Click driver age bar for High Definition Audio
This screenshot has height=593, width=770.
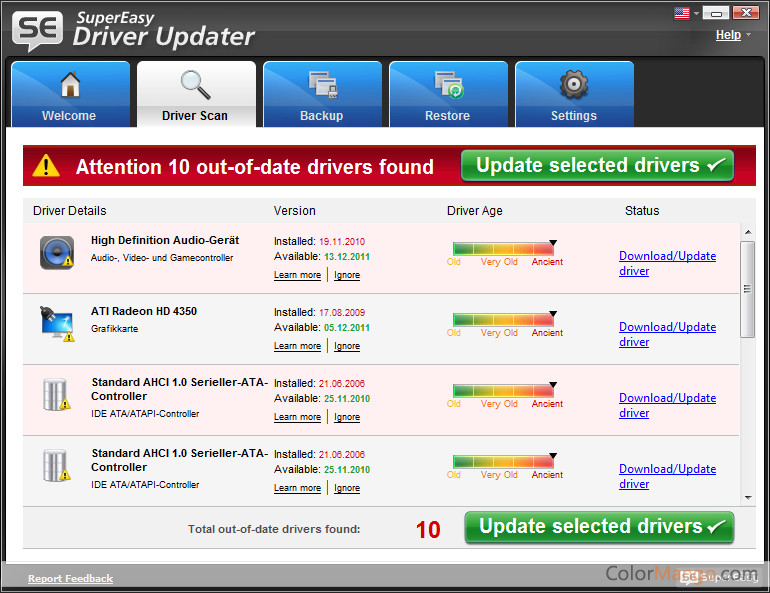click(x=503, y=249)
